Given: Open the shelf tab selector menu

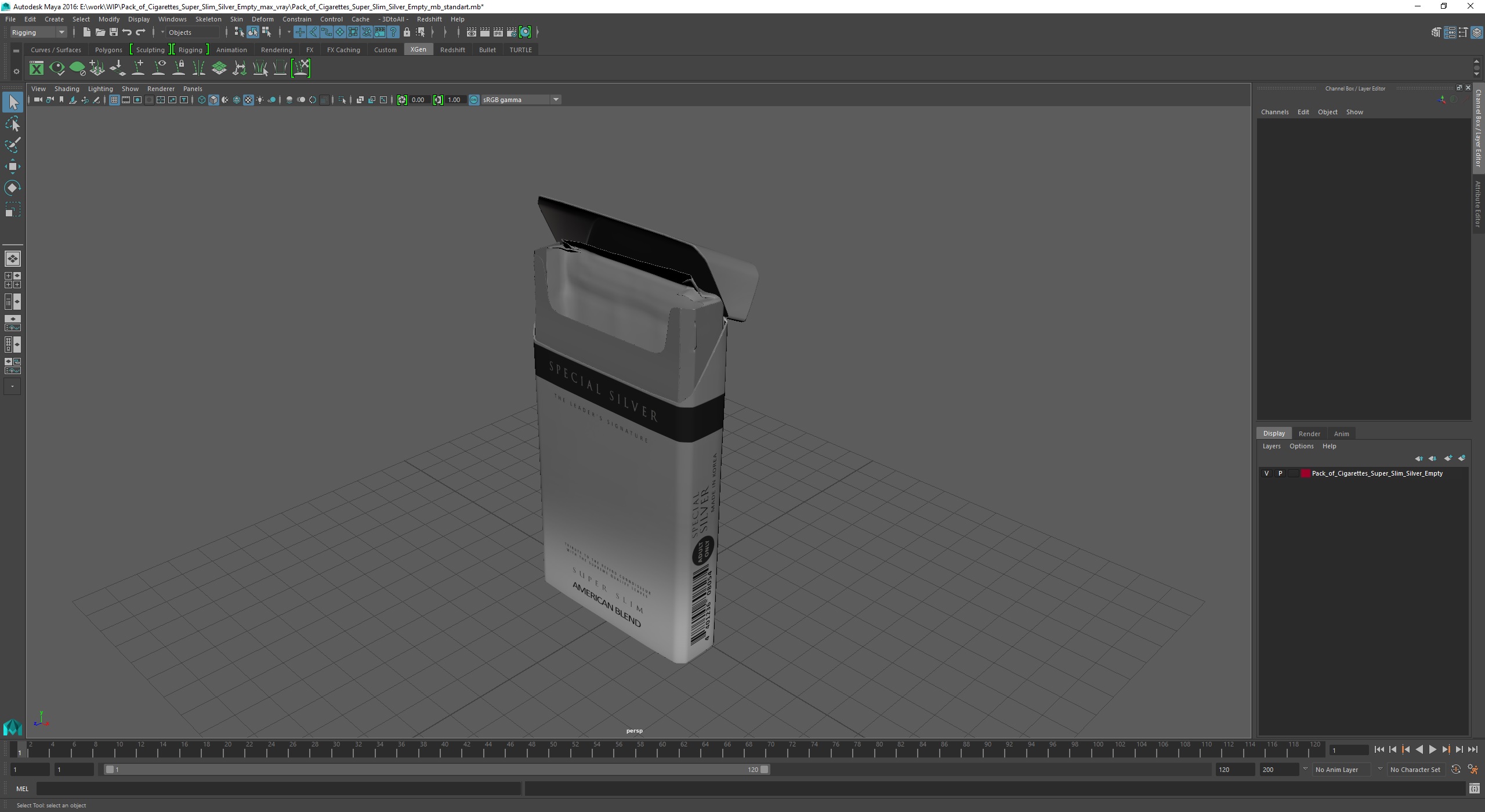Looking at the screenshot, I should 16,51.
